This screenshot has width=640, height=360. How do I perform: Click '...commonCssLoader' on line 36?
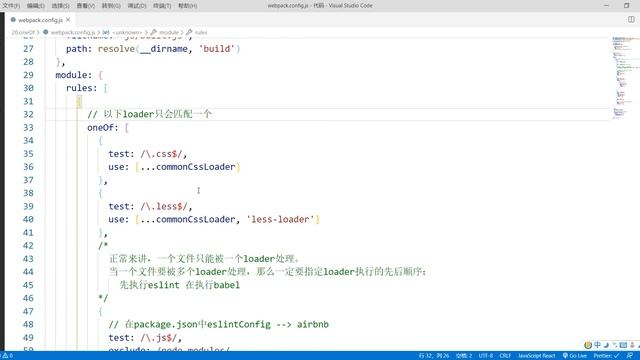188,167
